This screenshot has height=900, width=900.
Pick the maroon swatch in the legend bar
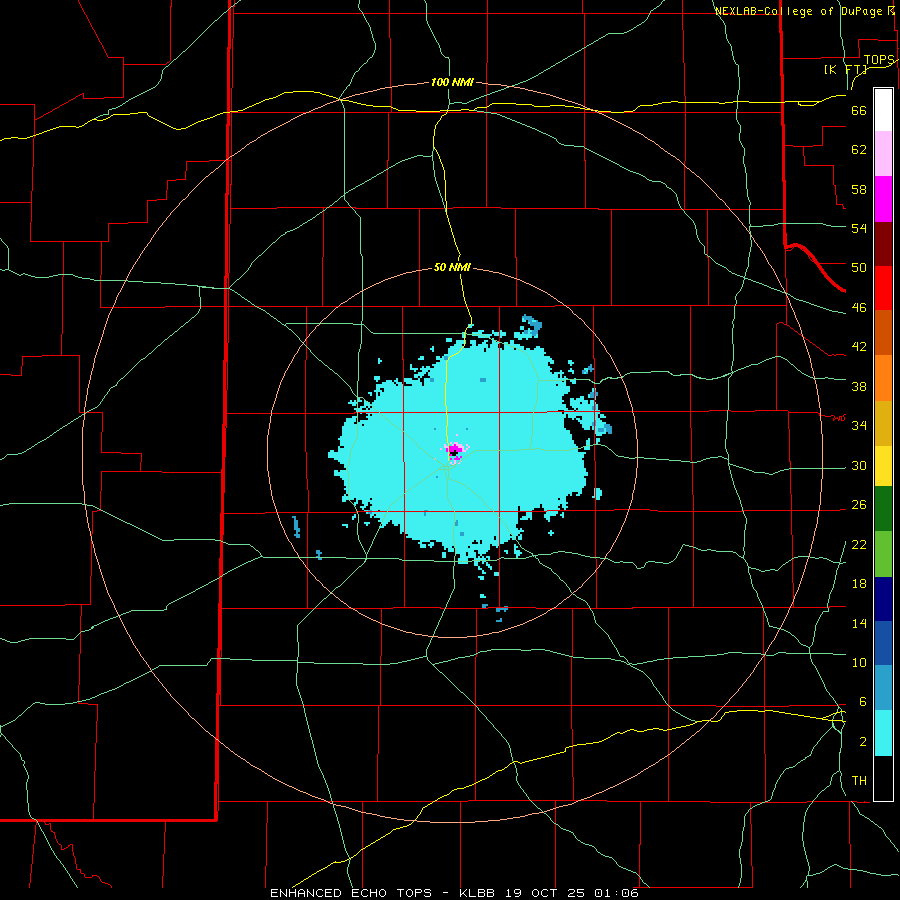click(x=883, y=244)
